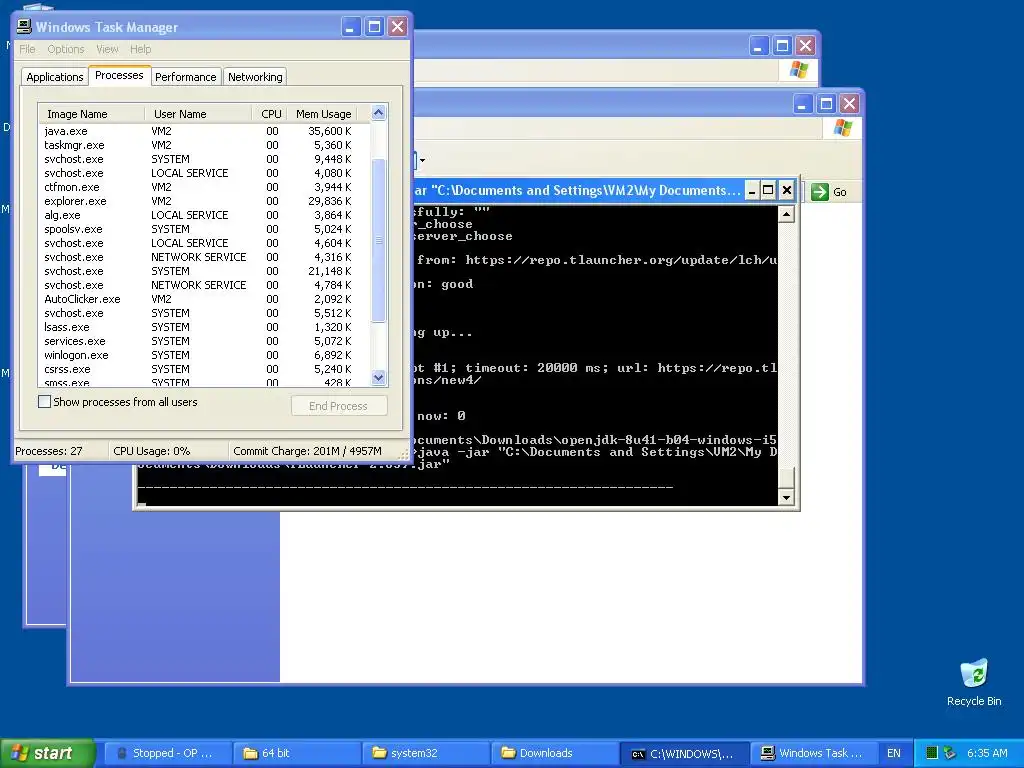Image resolution: width=1024 pixels, height=768 pixels.
Task: Select the Processes tab
Action: 119,75
